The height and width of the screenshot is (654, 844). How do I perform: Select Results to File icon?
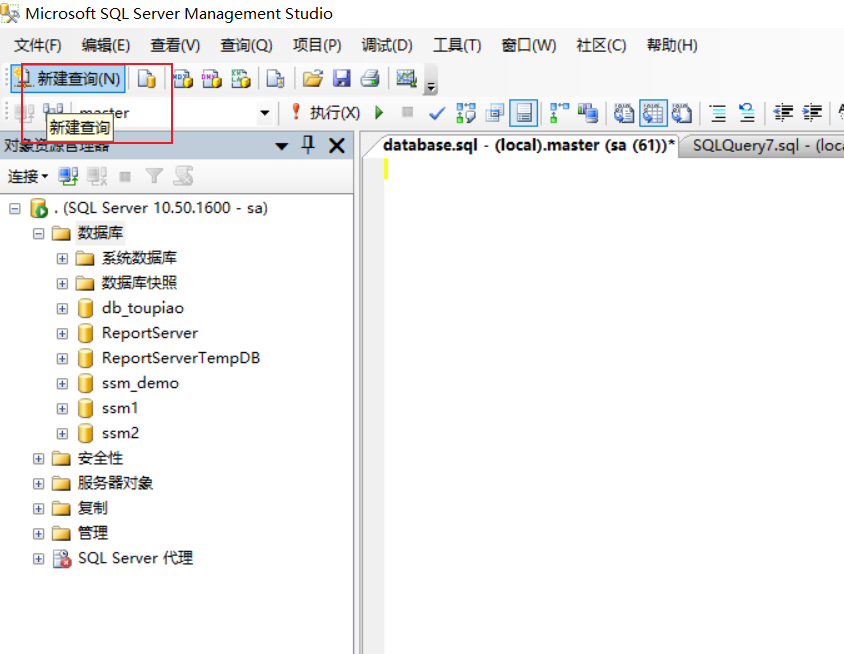[x=682, y=113]
